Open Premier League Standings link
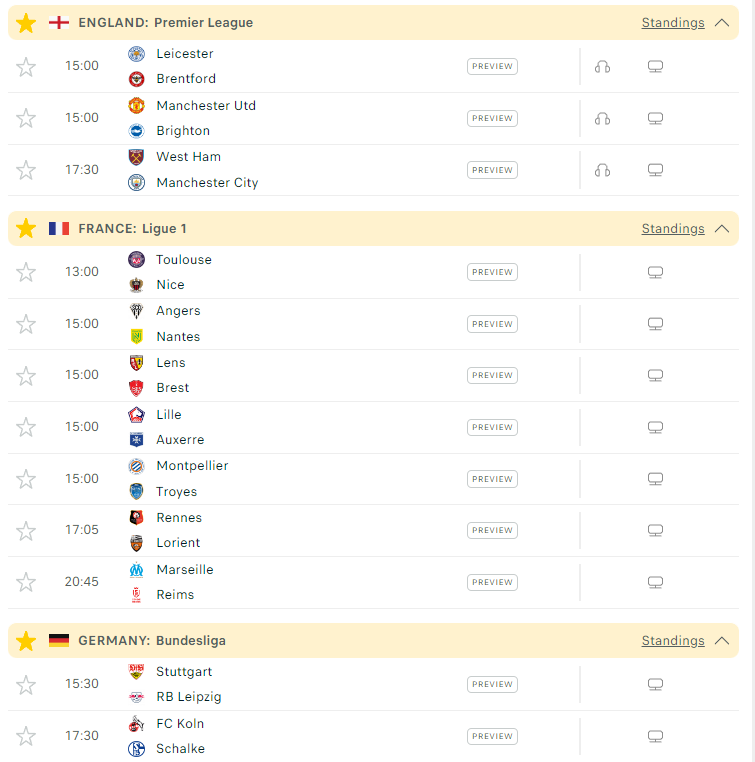The height and width of the screenshot is (762, 755). [673, 23]
